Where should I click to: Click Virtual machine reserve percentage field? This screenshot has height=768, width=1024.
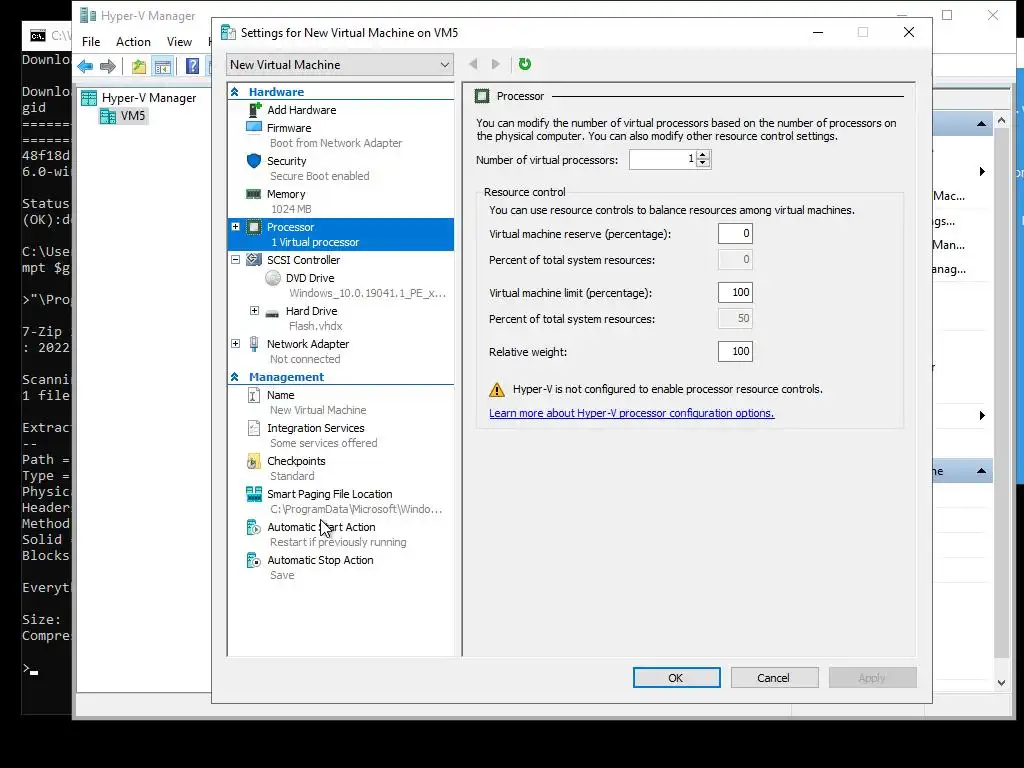click(735, 234)
